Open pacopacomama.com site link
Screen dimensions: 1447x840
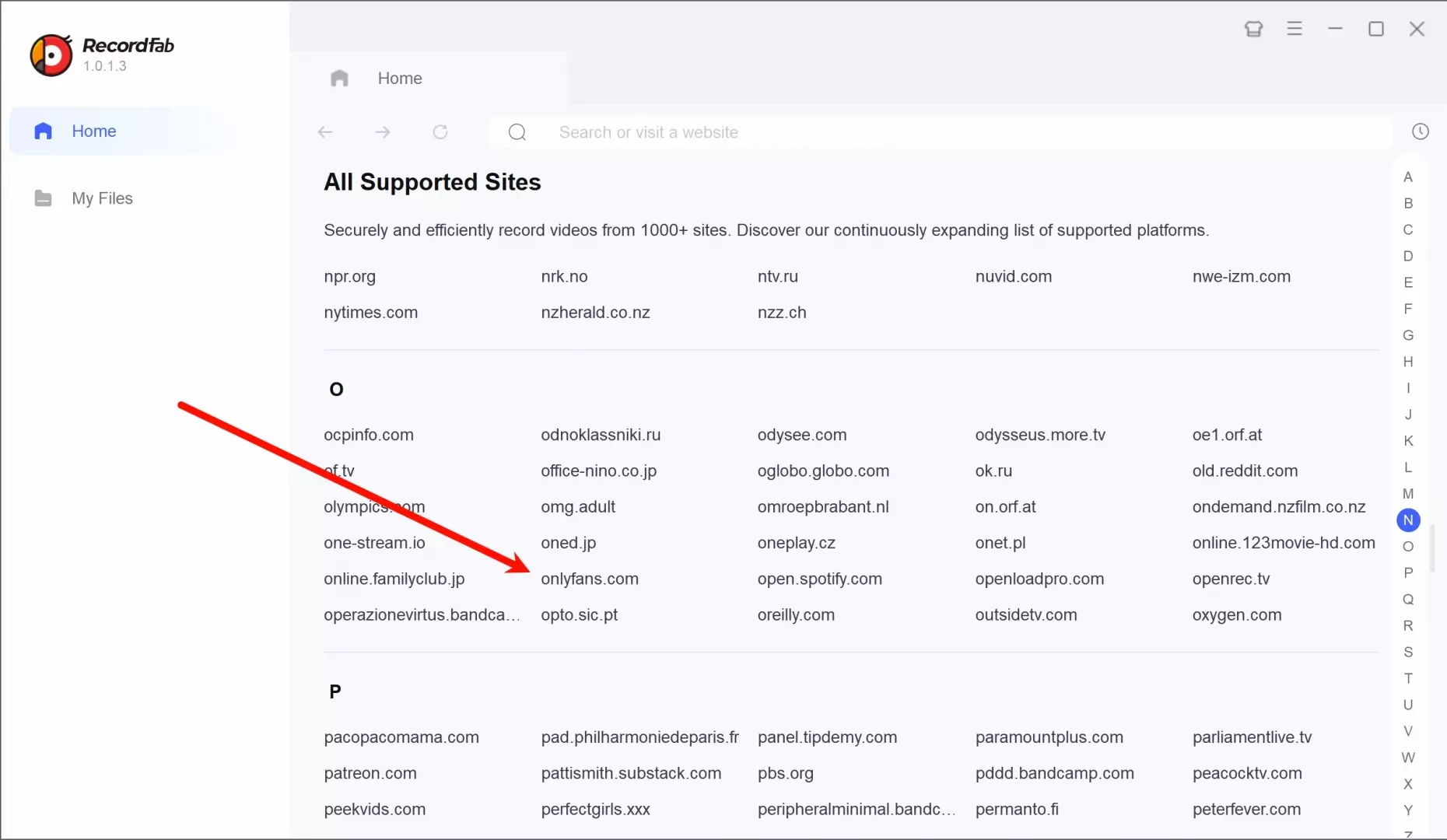tap(401, 737)
